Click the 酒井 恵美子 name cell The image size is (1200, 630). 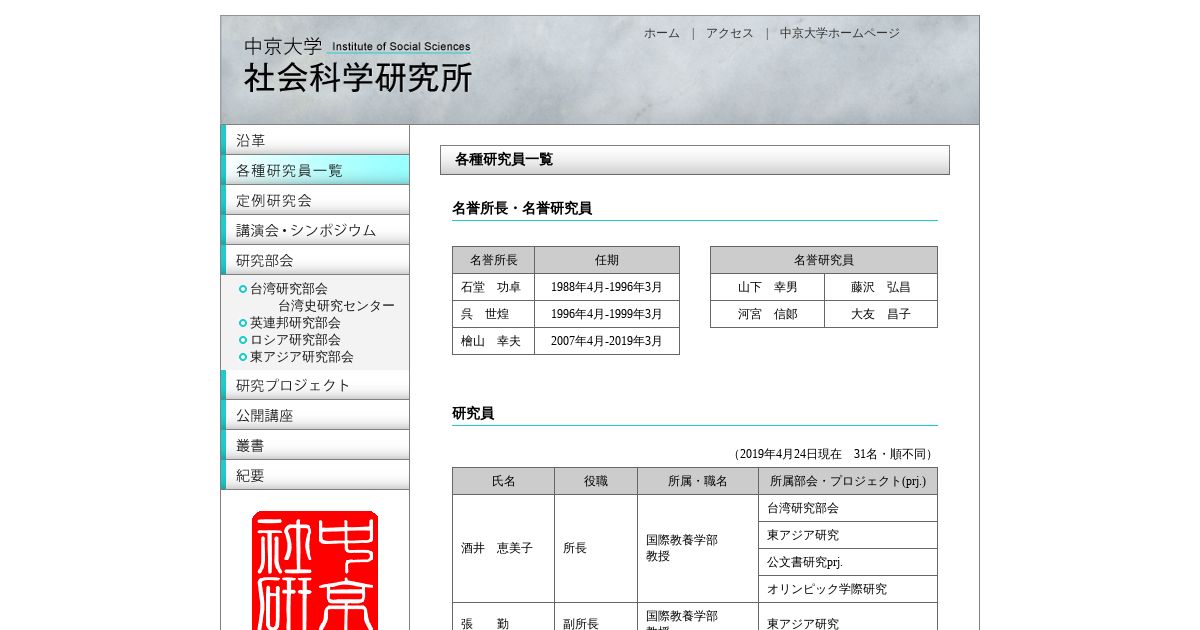click(x=504, y=548)
